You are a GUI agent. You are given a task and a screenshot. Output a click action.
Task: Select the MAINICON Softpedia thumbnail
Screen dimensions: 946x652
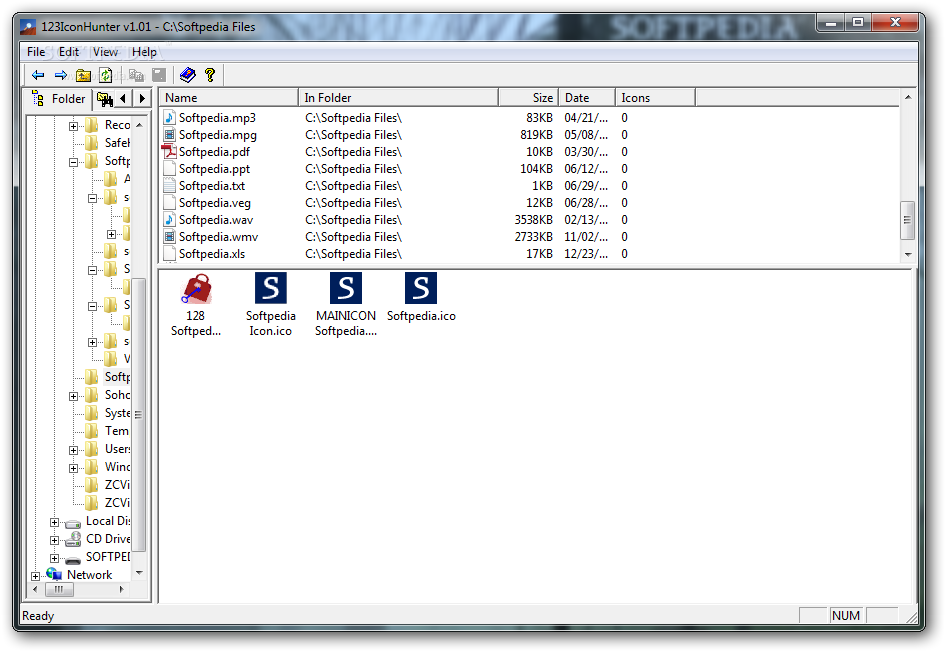click(346, 288)
